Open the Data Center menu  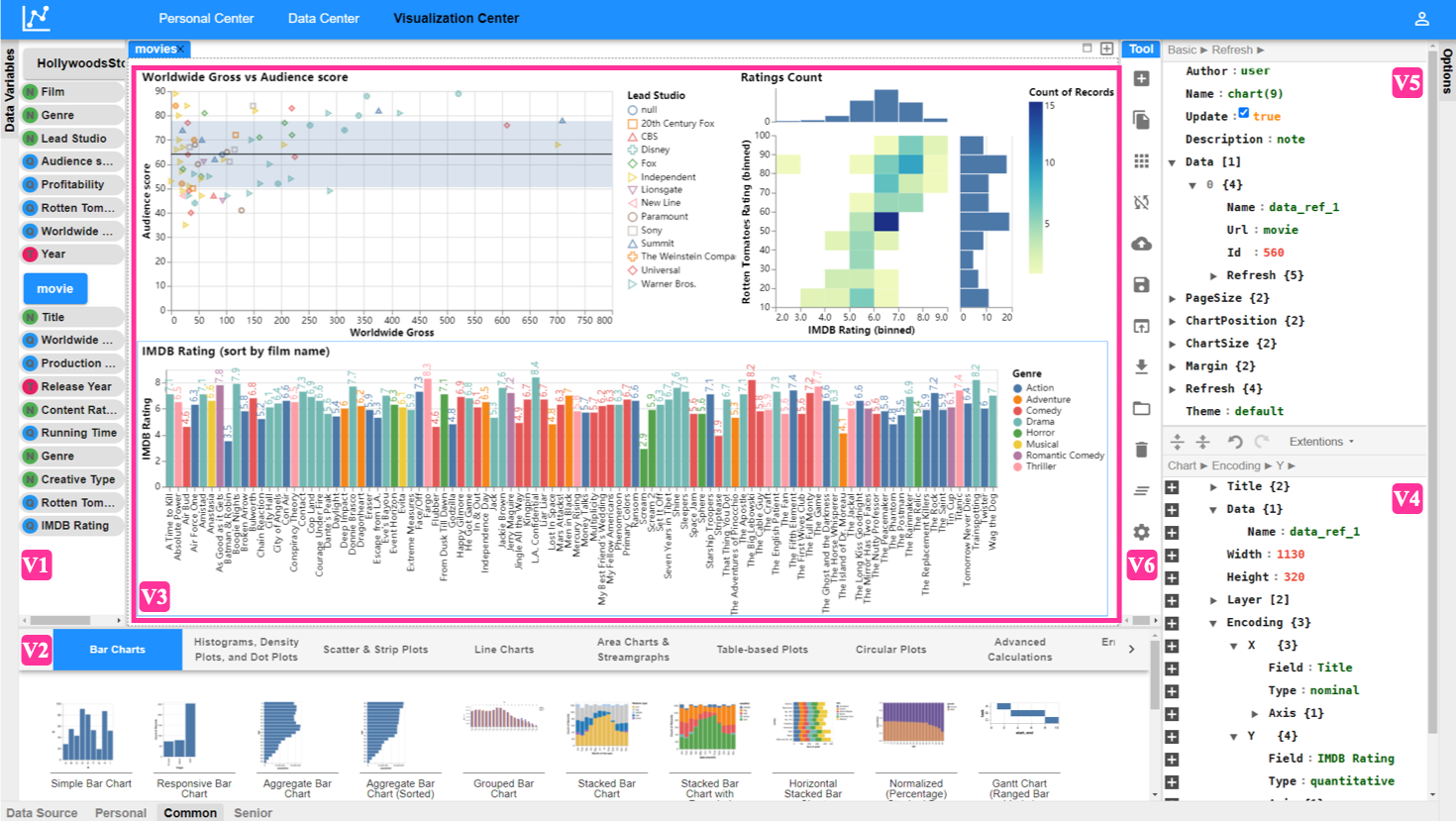coord(323,19)
